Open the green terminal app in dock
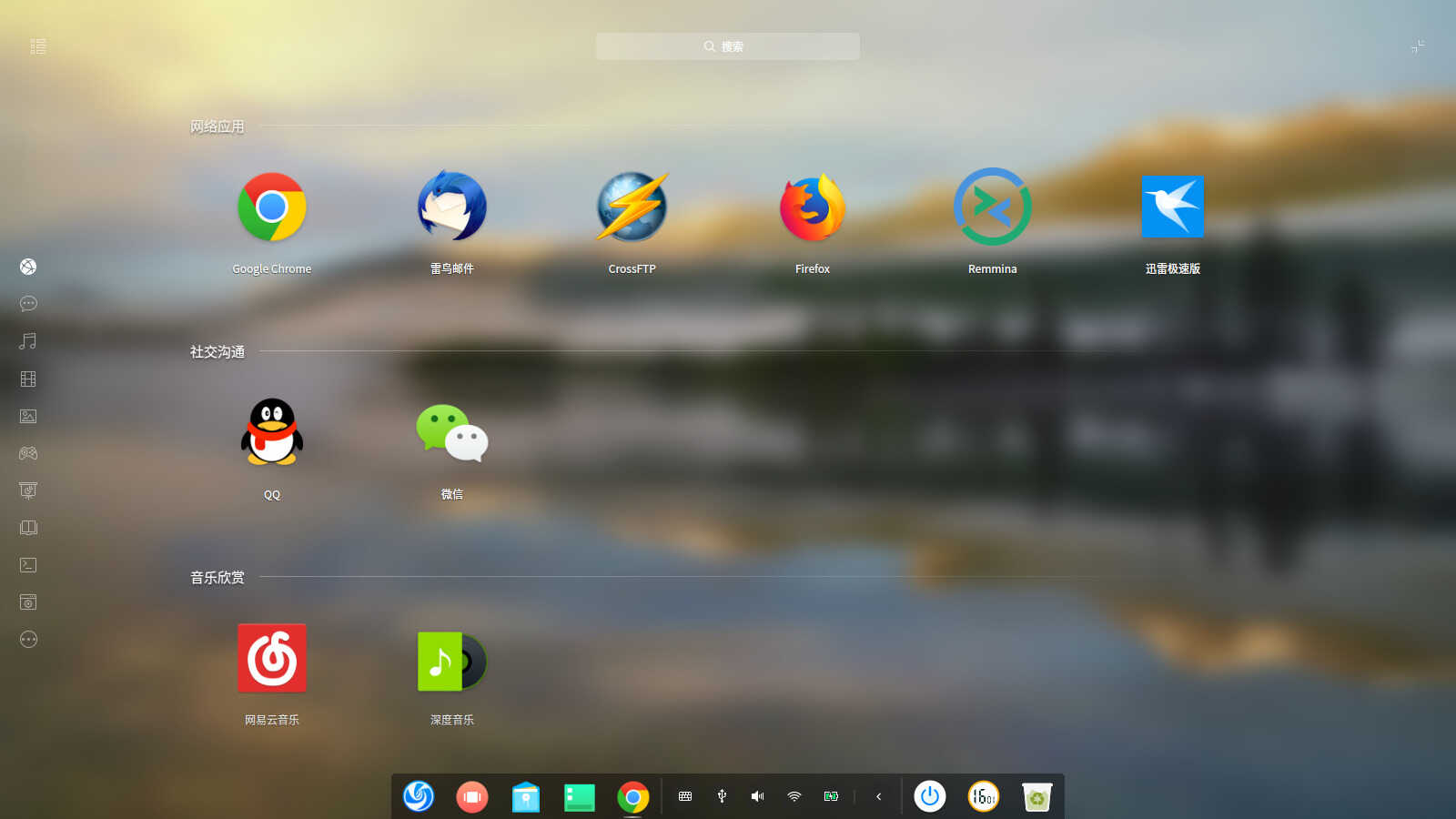Image resolution: width=1456 pixels, height=819 pixels. tap(580, 797)
